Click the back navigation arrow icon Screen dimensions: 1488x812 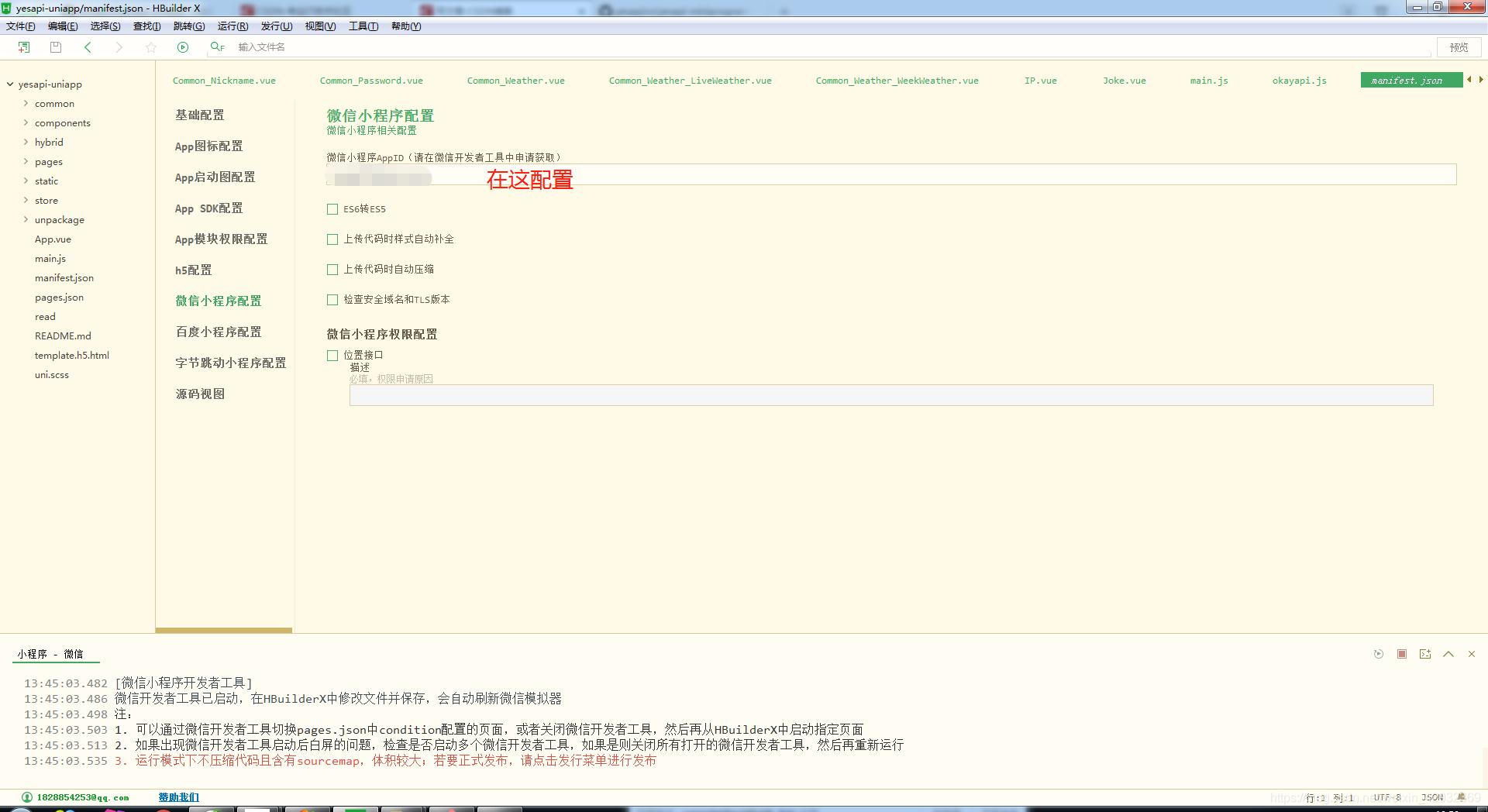pyautogui.click(x=88, y=47)
